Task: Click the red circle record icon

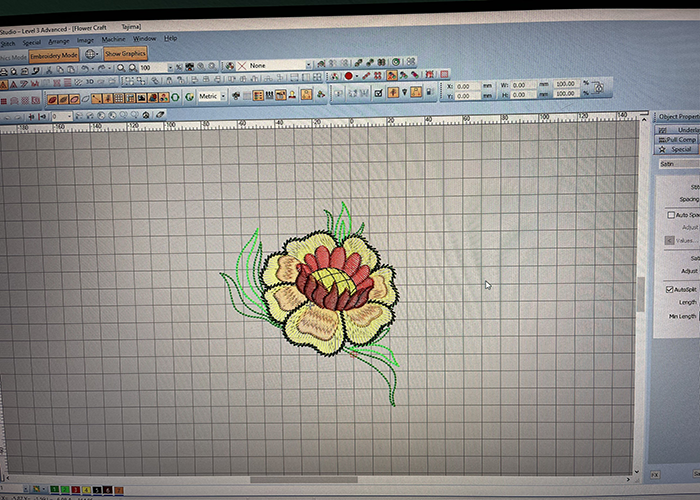Action: coord(349,75)
